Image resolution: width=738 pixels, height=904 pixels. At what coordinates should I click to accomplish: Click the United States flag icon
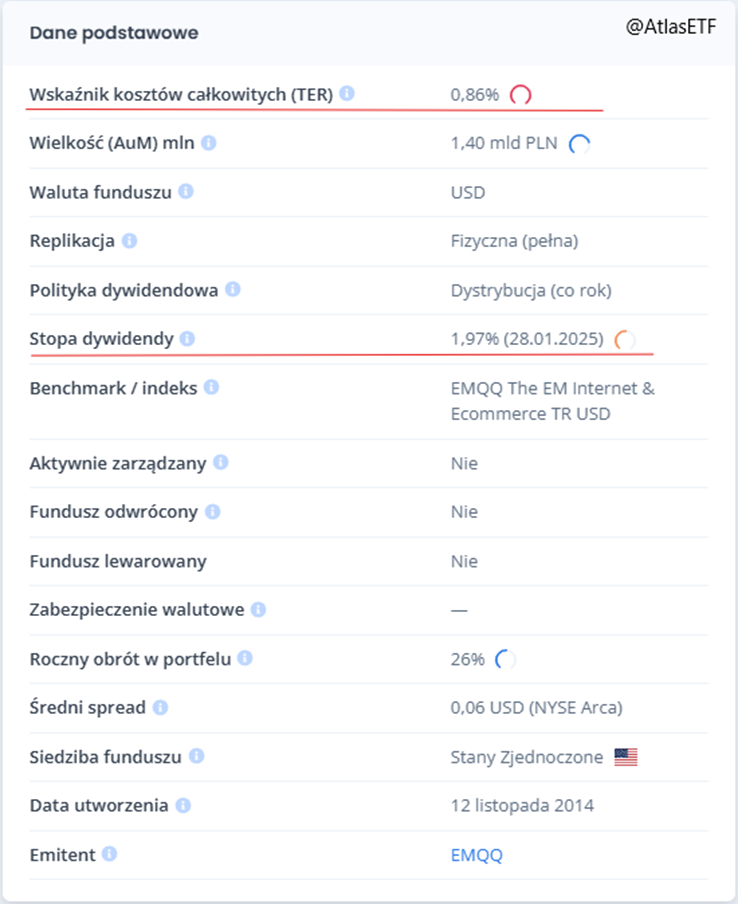(624, 757)
